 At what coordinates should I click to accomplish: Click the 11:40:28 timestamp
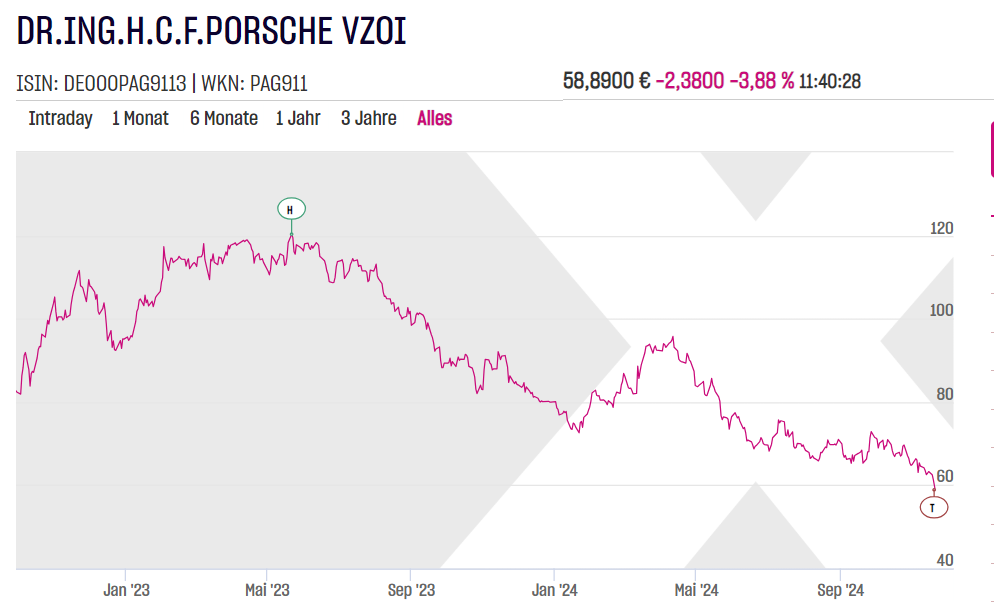[x=830, y=81]
